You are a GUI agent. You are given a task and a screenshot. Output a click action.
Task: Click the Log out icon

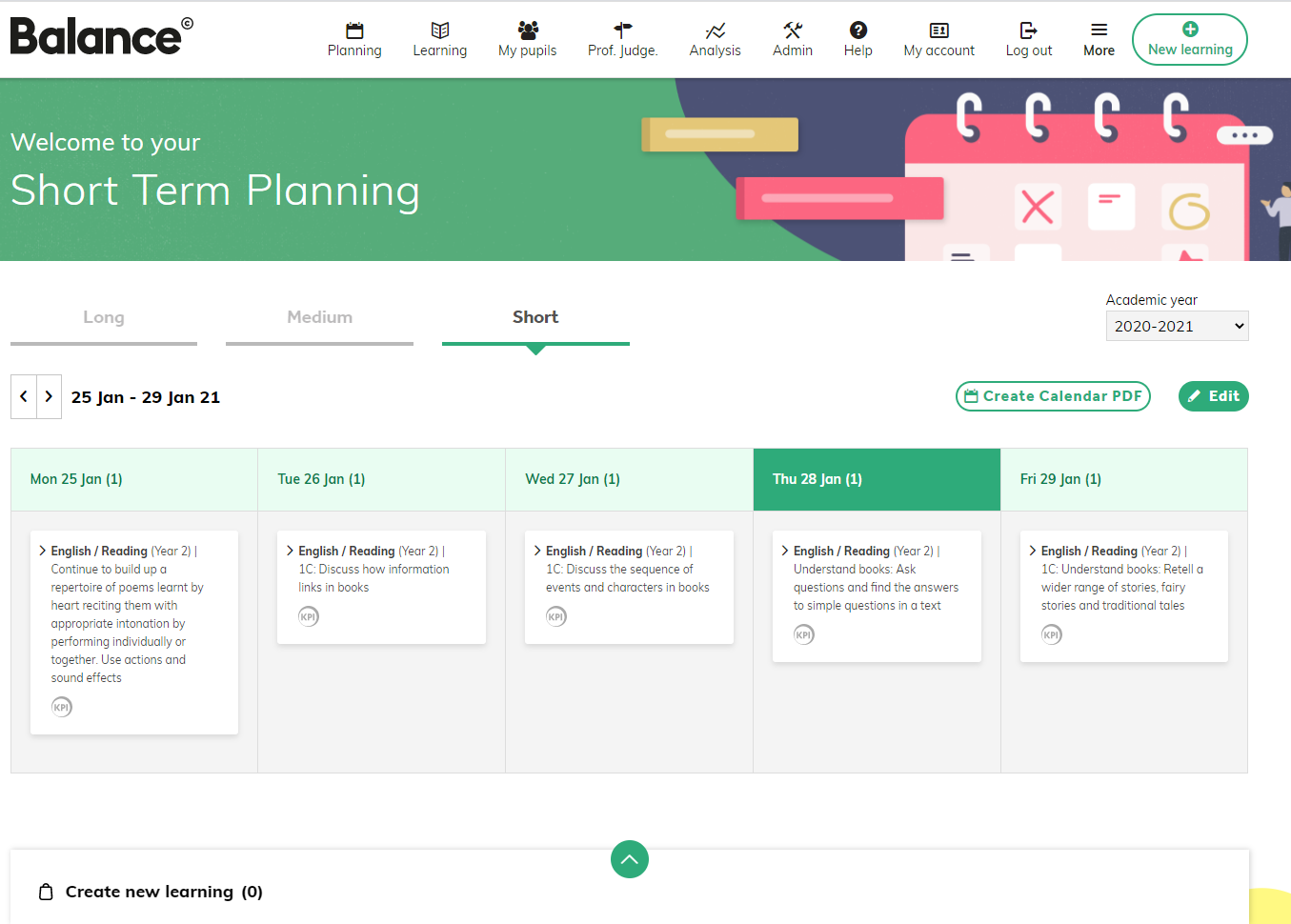click(1029, 30)
